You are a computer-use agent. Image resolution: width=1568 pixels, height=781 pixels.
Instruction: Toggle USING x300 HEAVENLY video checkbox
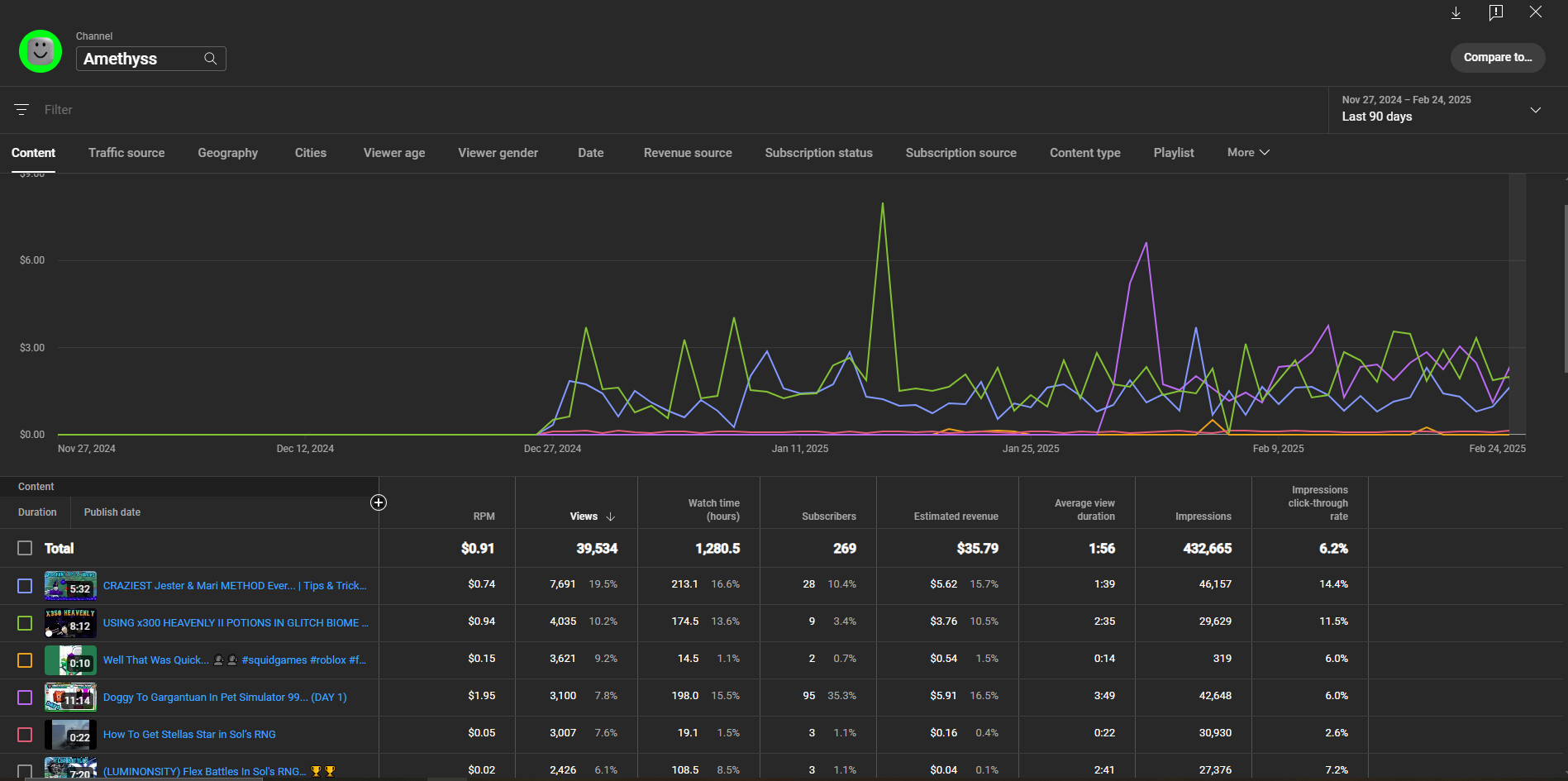25,622
